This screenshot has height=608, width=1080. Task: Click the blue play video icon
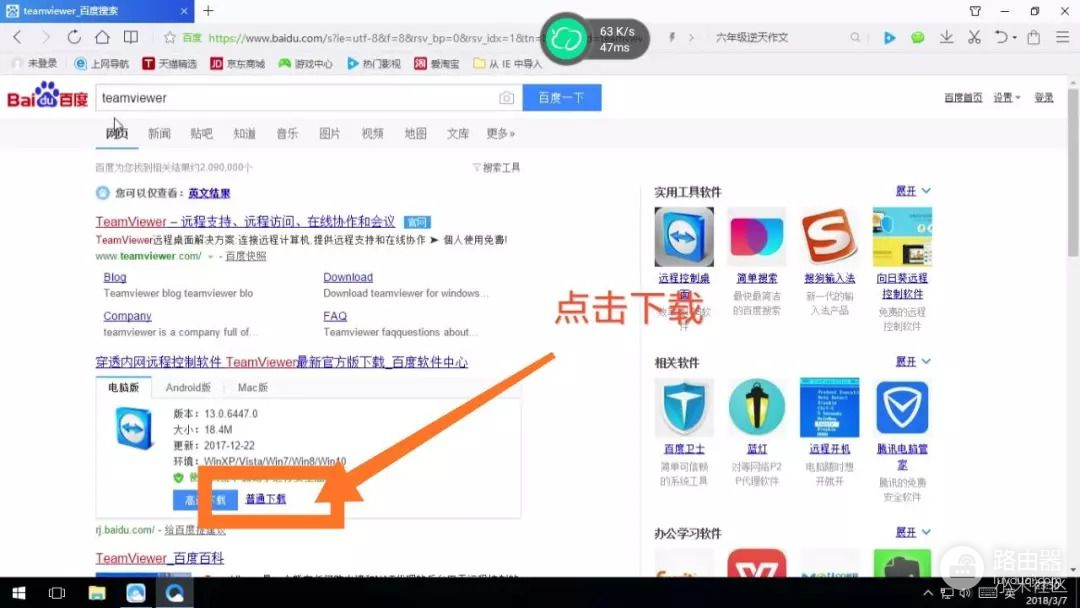tap(890, 38)
